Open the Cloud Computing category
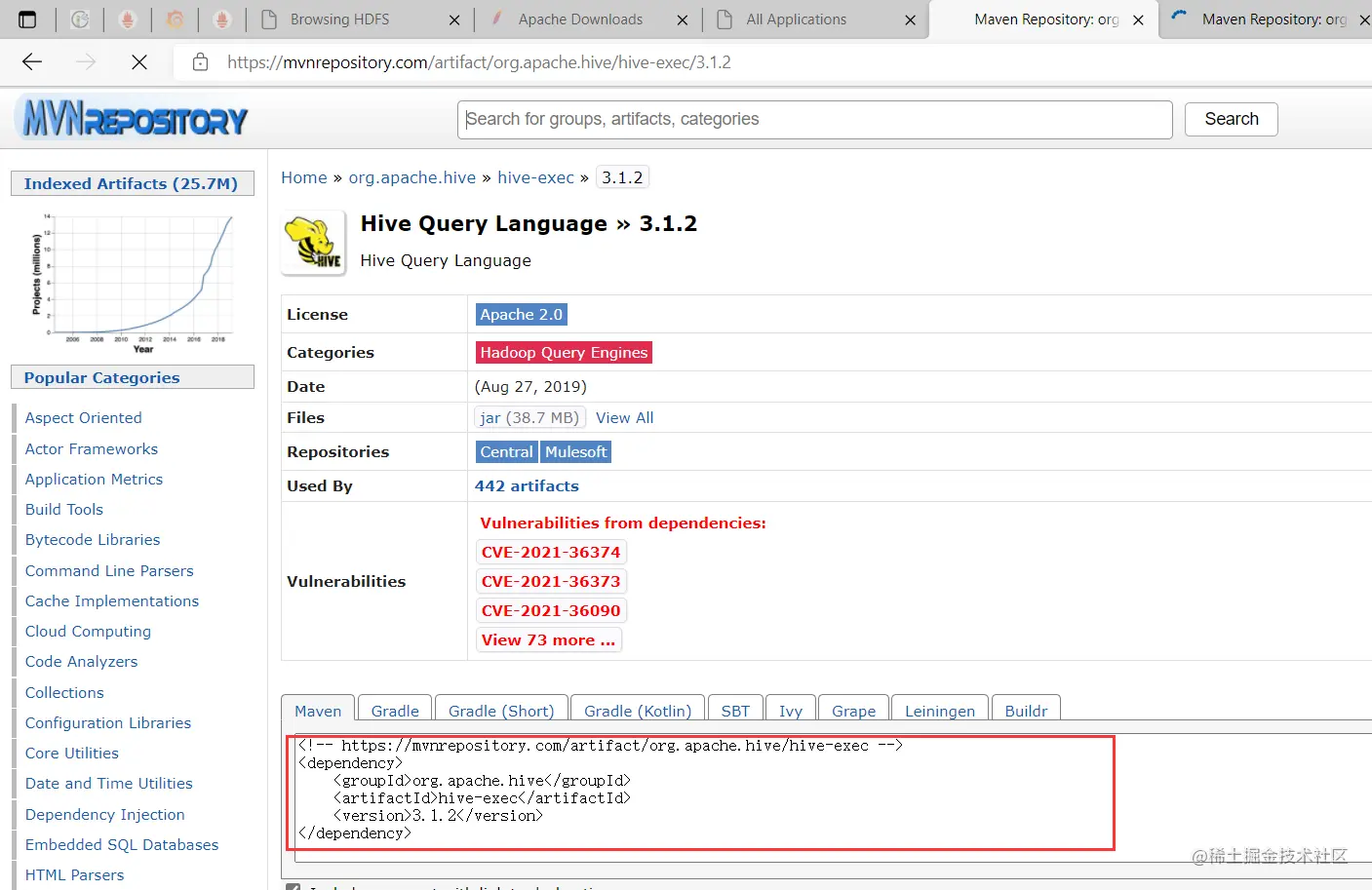The height and width of the screenshot is (890, 1372). 88,632
